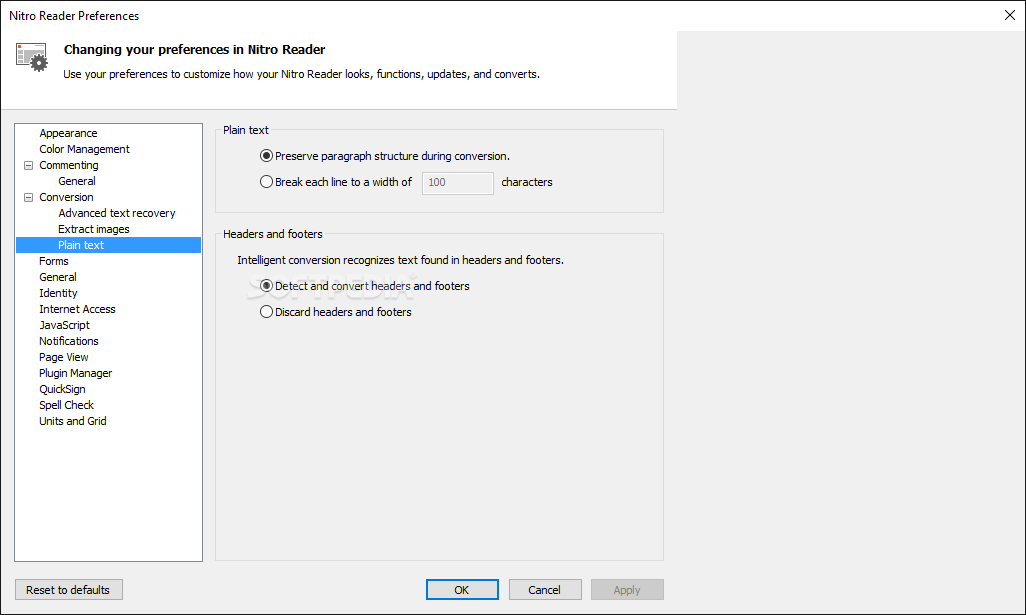
Task: Open Advanced text recovery settings
Action: (x=116, y=213)
